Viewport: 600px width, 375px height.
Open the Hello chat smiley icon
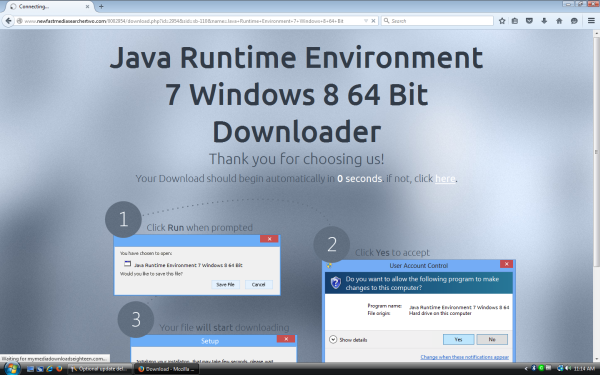pos(574,21)
